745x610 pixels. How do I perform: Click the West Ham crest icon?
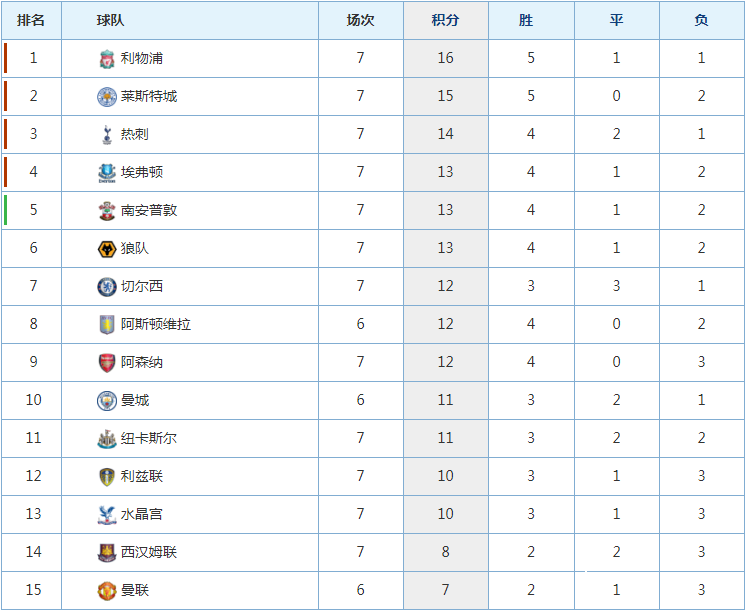[x=107, y=553]
